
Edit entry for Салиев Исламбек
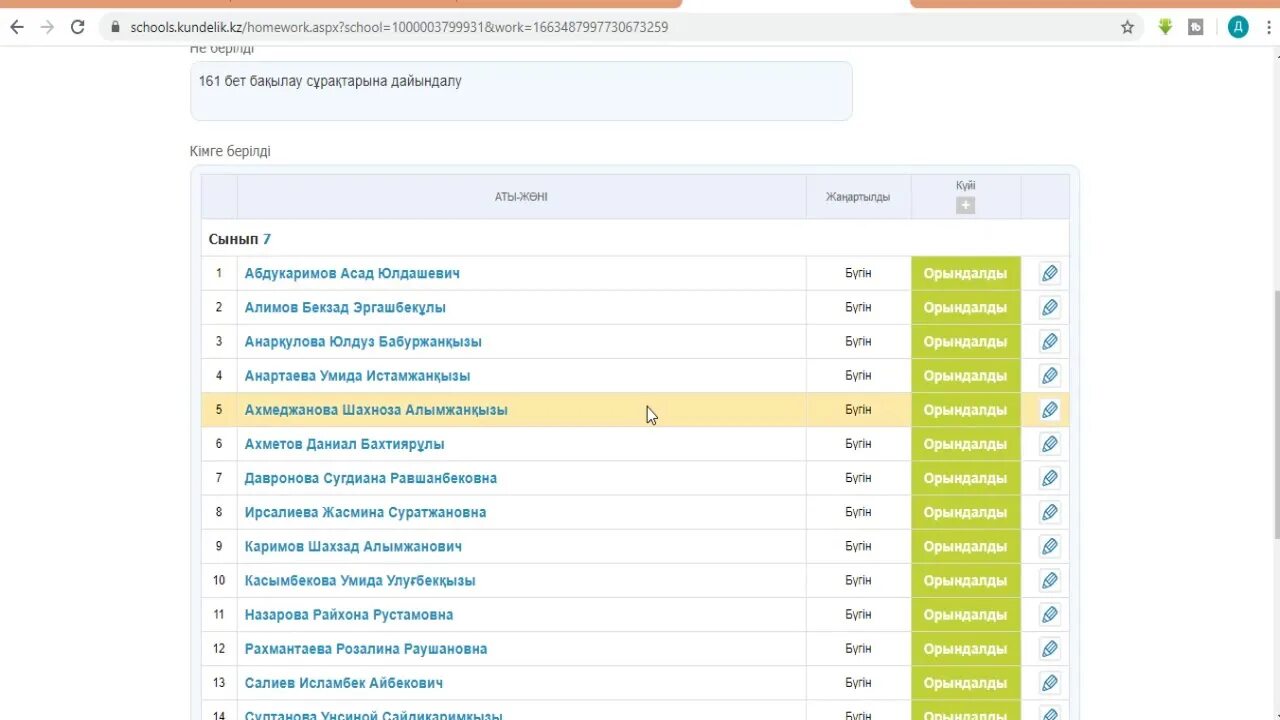[x=1049, y=683]
